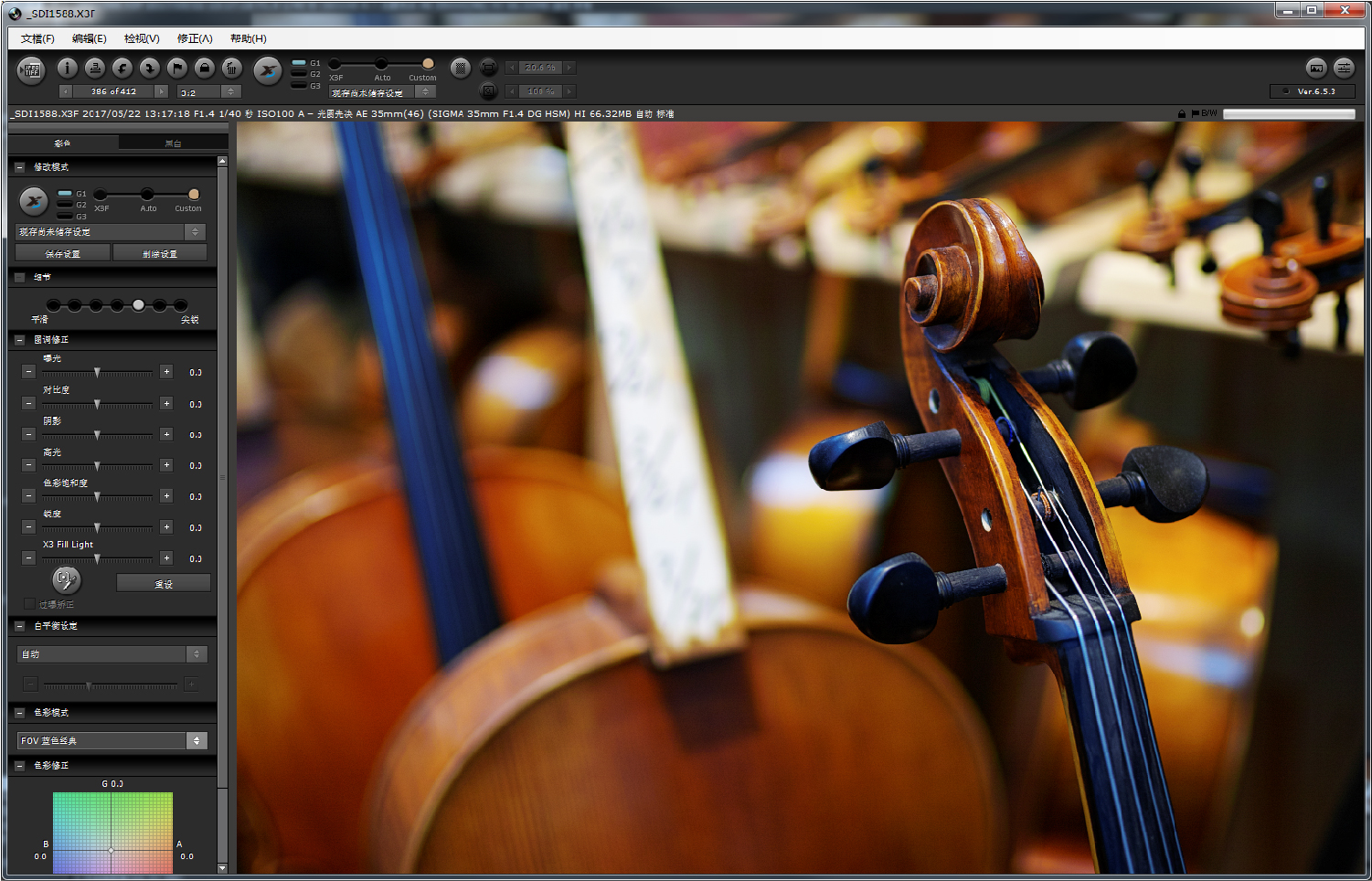Switch to the 黑白 tab
1372x881 pixels.
[x=173, y=143]
